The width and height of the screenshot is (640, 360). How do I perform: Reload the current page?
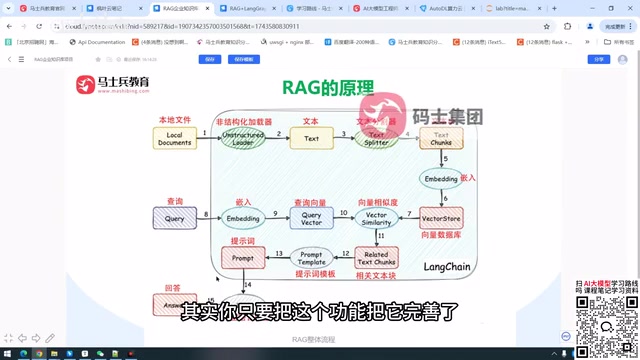[39, 26]
